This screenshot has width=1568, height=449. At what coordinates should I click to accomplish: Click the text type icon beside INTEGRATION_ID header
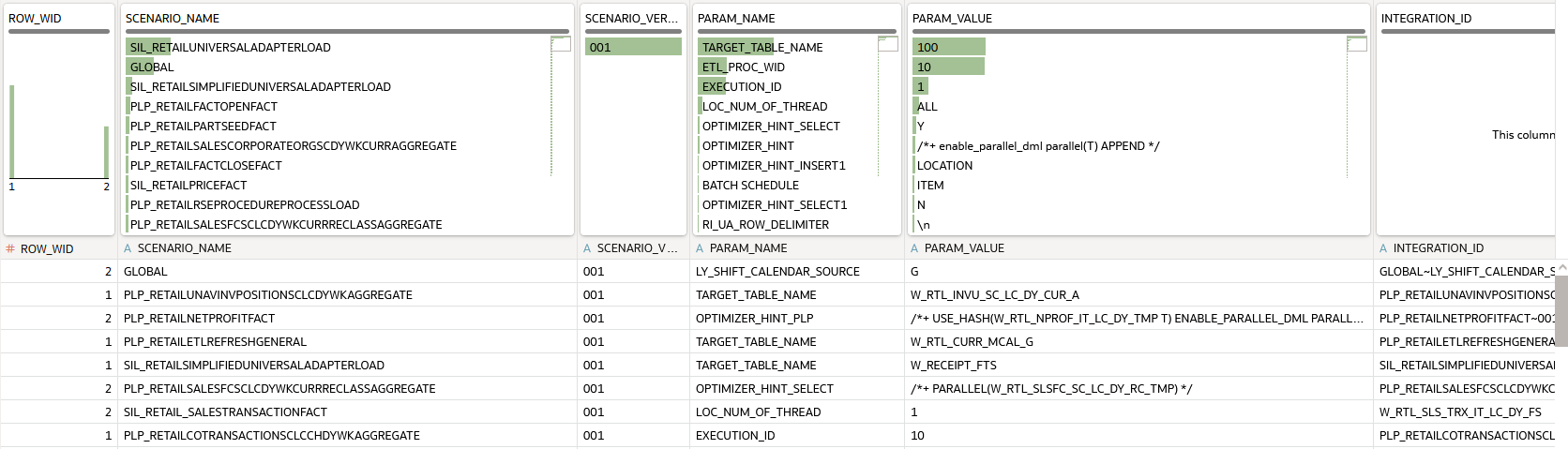point(1383,248)
